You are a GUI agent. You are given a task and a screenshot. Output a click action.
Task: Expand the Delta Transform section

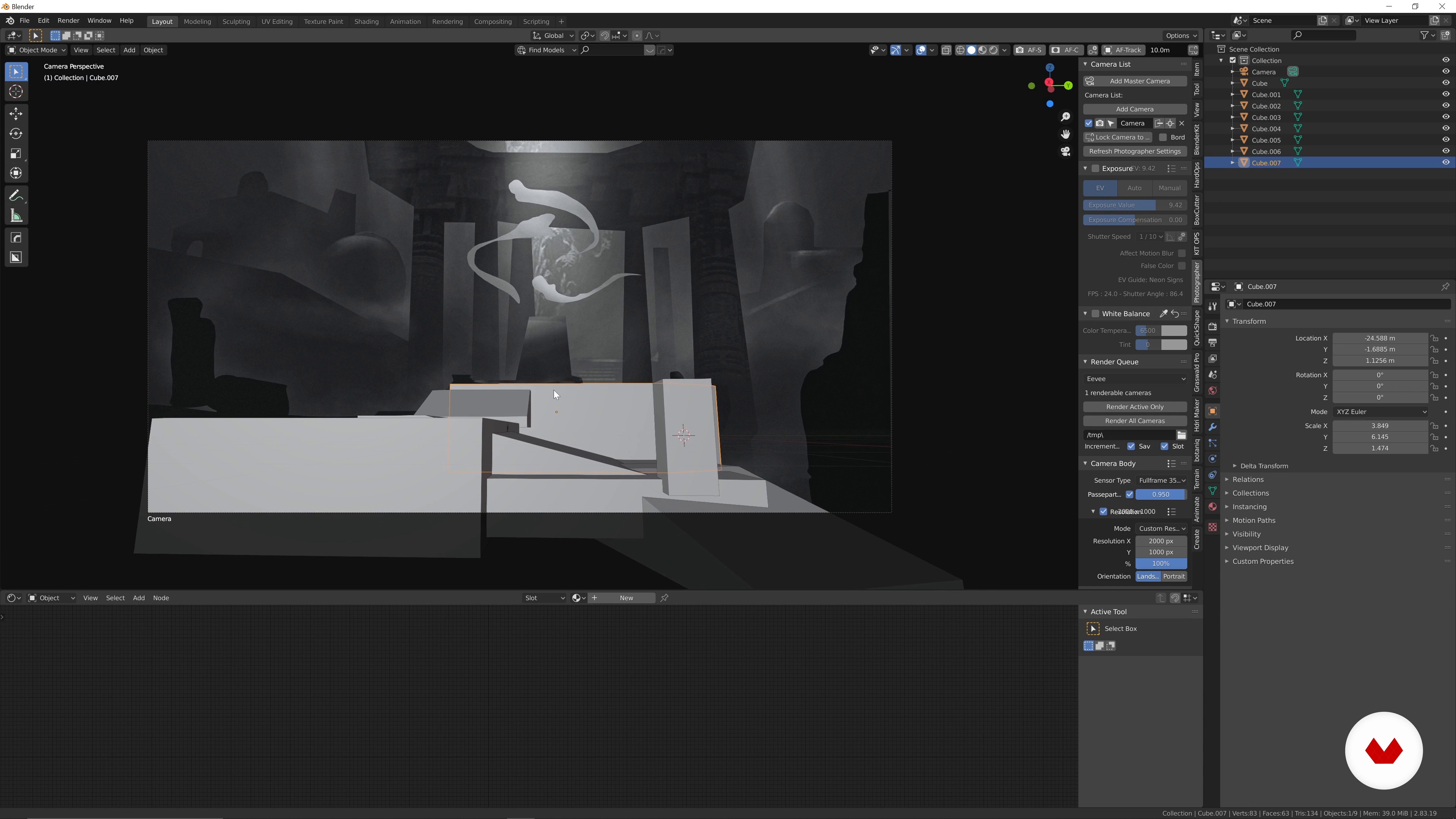pos(1264,466)
